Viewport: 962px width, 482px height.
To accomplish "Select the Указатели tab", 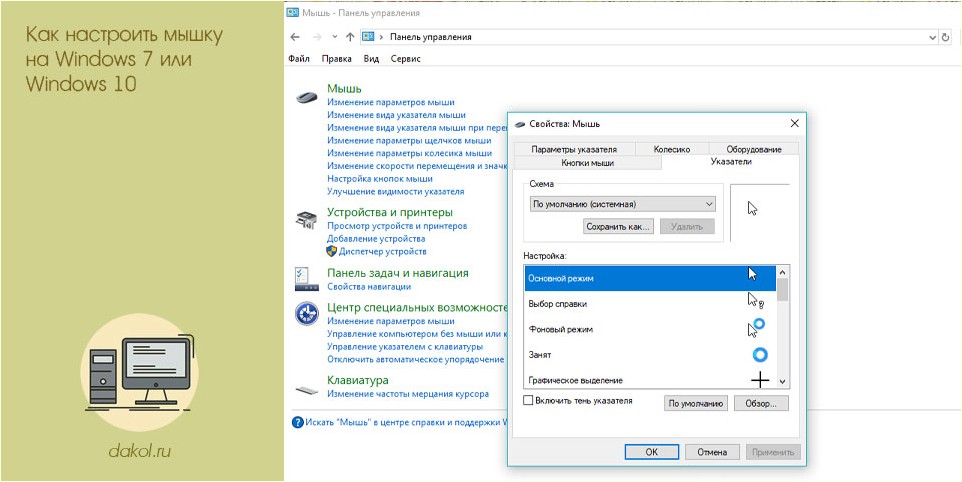I will [731, 162].
